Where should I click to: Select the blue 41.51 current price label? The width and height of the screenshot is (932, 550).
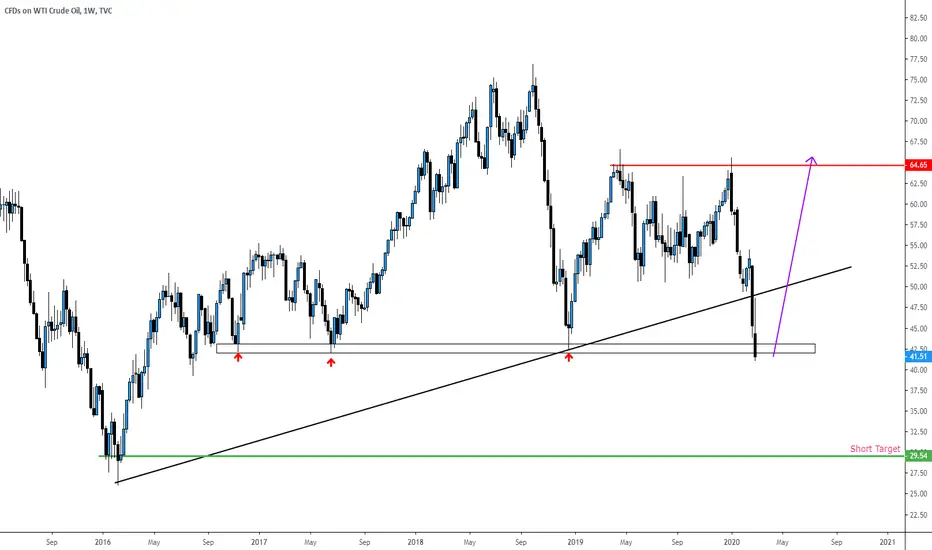(x=917, y=356)
